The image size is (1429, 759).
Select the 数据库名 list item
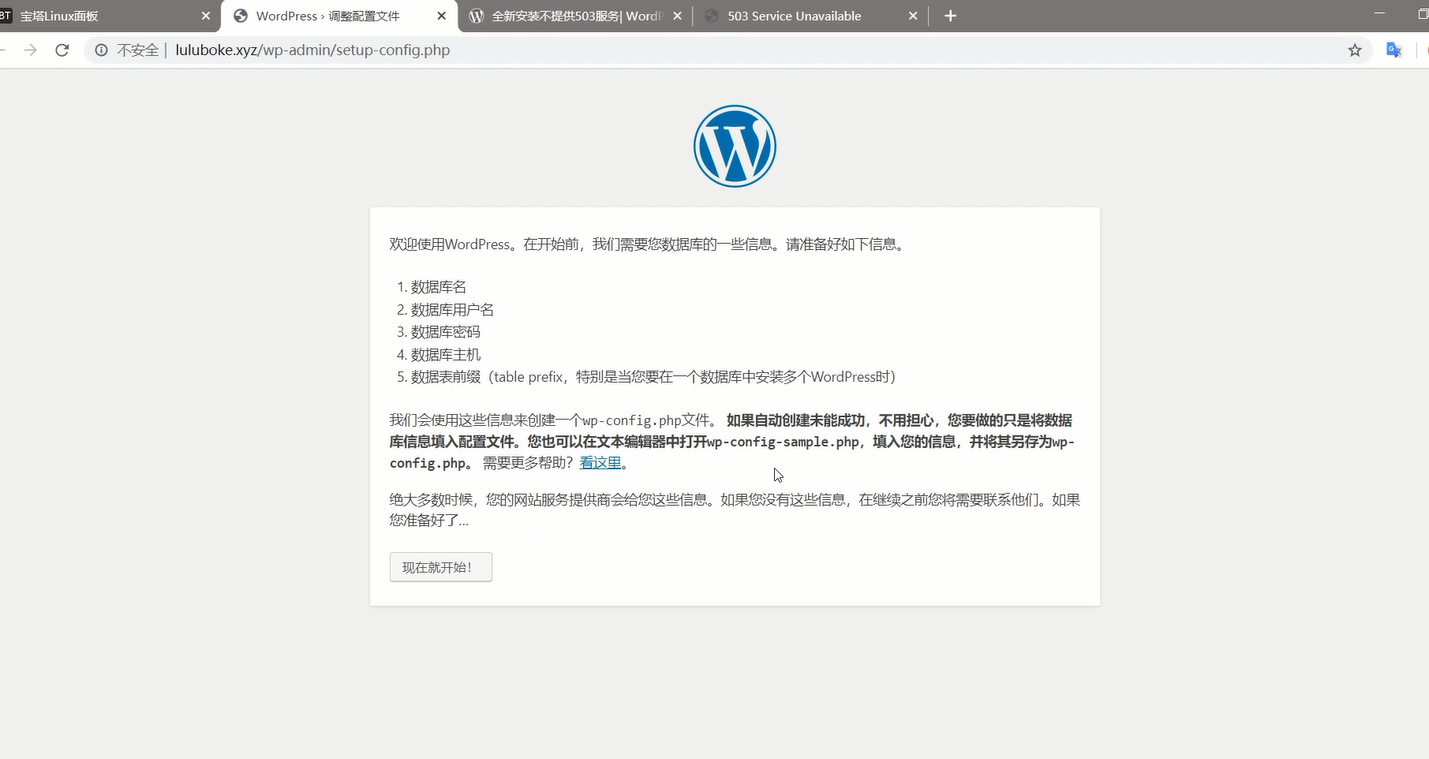click(439, 287)
